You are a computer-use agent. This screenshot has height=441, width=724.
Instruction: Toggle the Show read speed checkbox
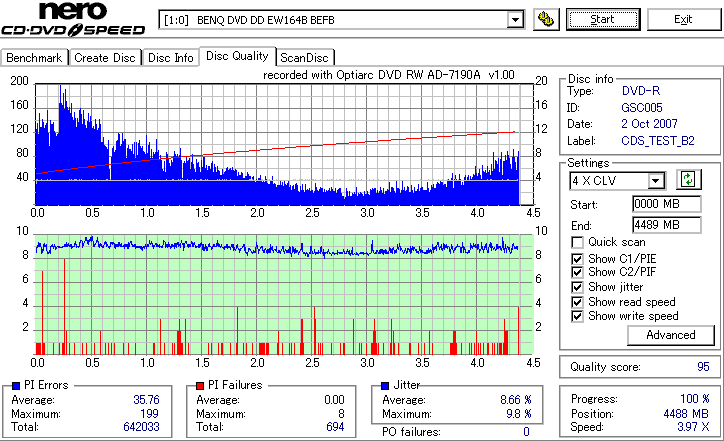pos(577,302)
